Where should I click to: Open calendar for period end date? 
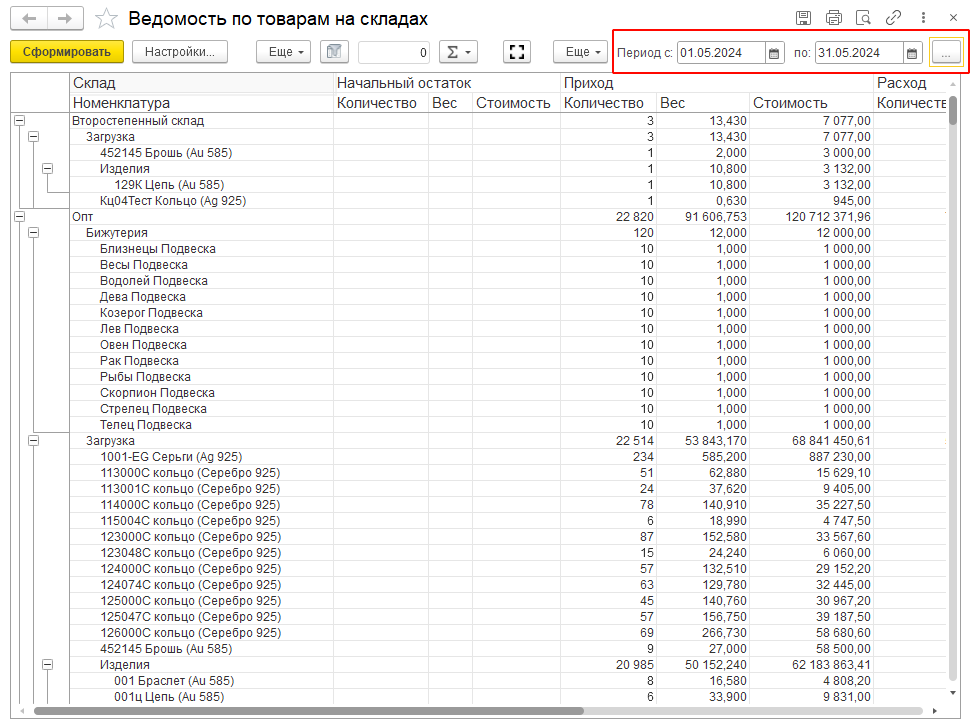point(912,53)
